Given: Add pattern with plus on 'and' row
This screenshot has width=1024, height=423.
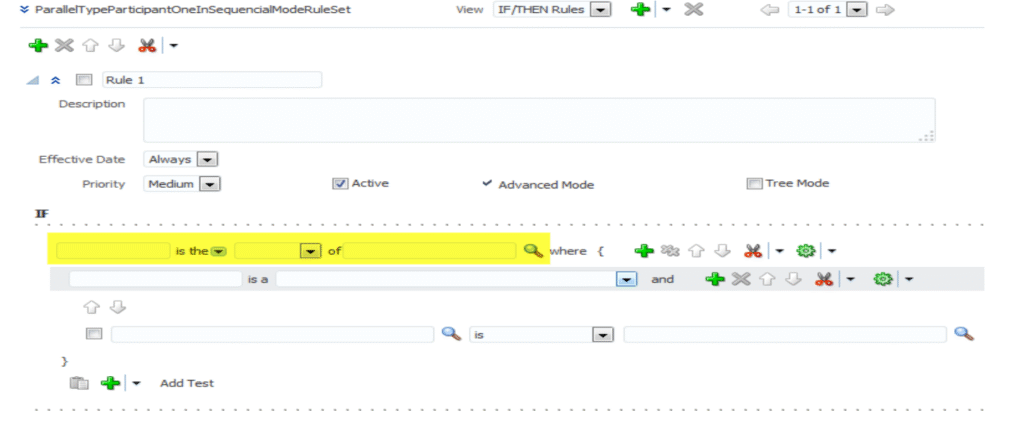Looking at the screenshot, I should (x=715, y=279).
